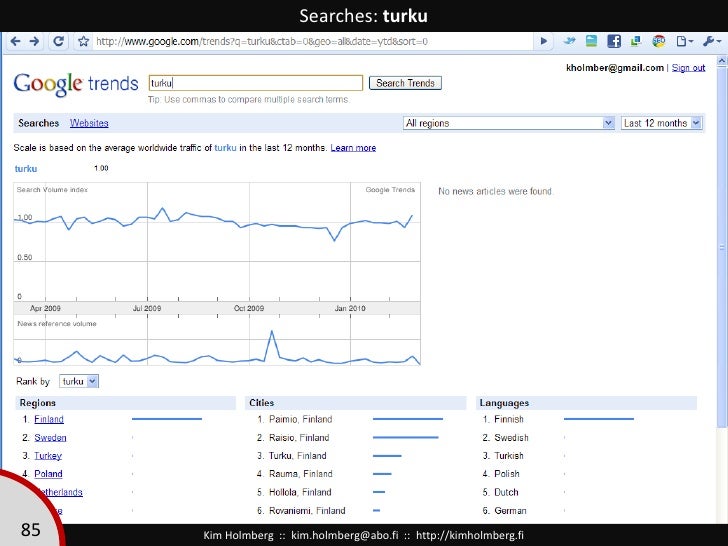
Task: Click scrollbar up arrow at top right
Action: coord(722,60)
